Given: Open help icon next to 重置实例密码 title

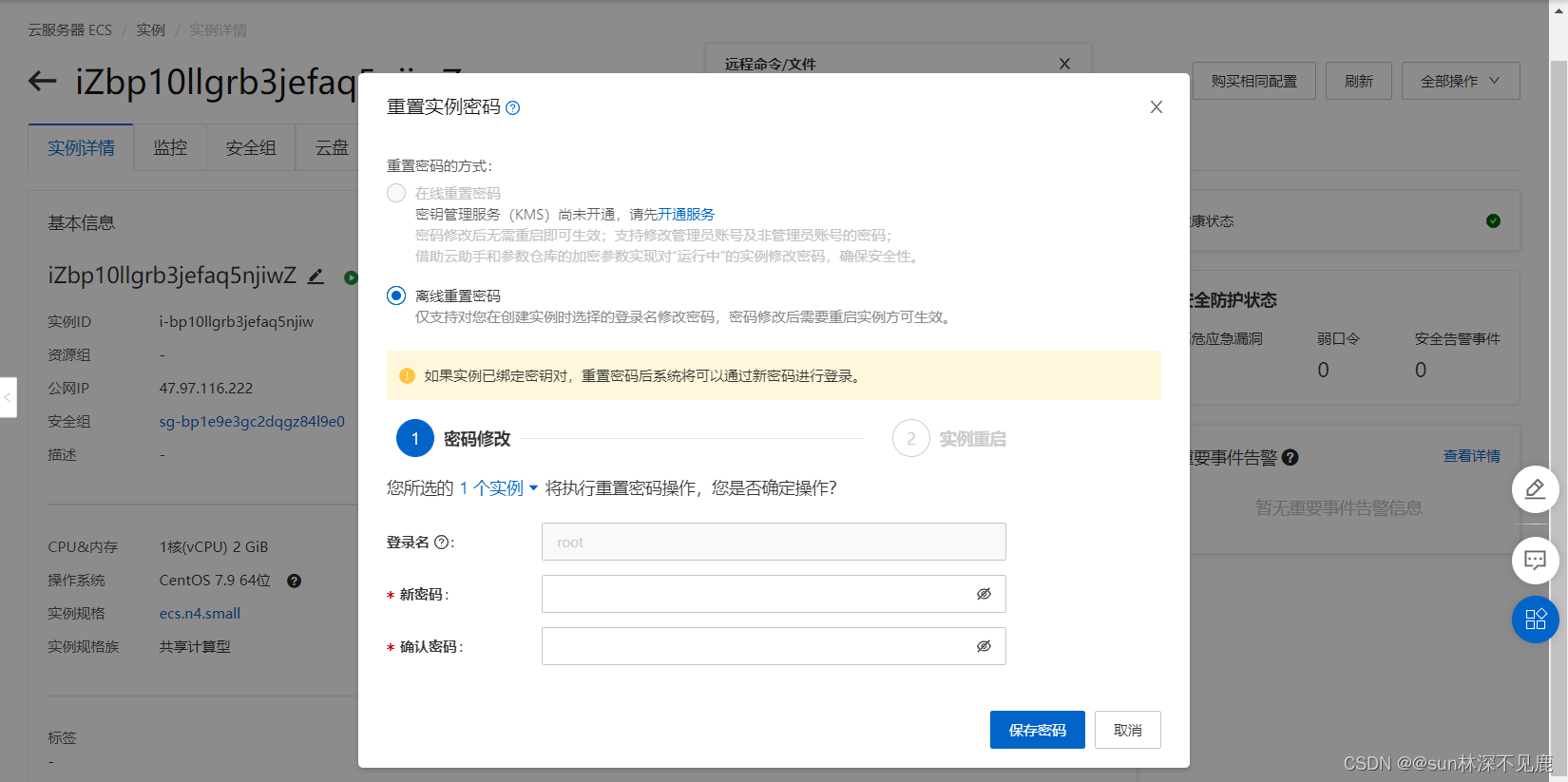Looking at the screenshot, I should click(x=513, y=107).
